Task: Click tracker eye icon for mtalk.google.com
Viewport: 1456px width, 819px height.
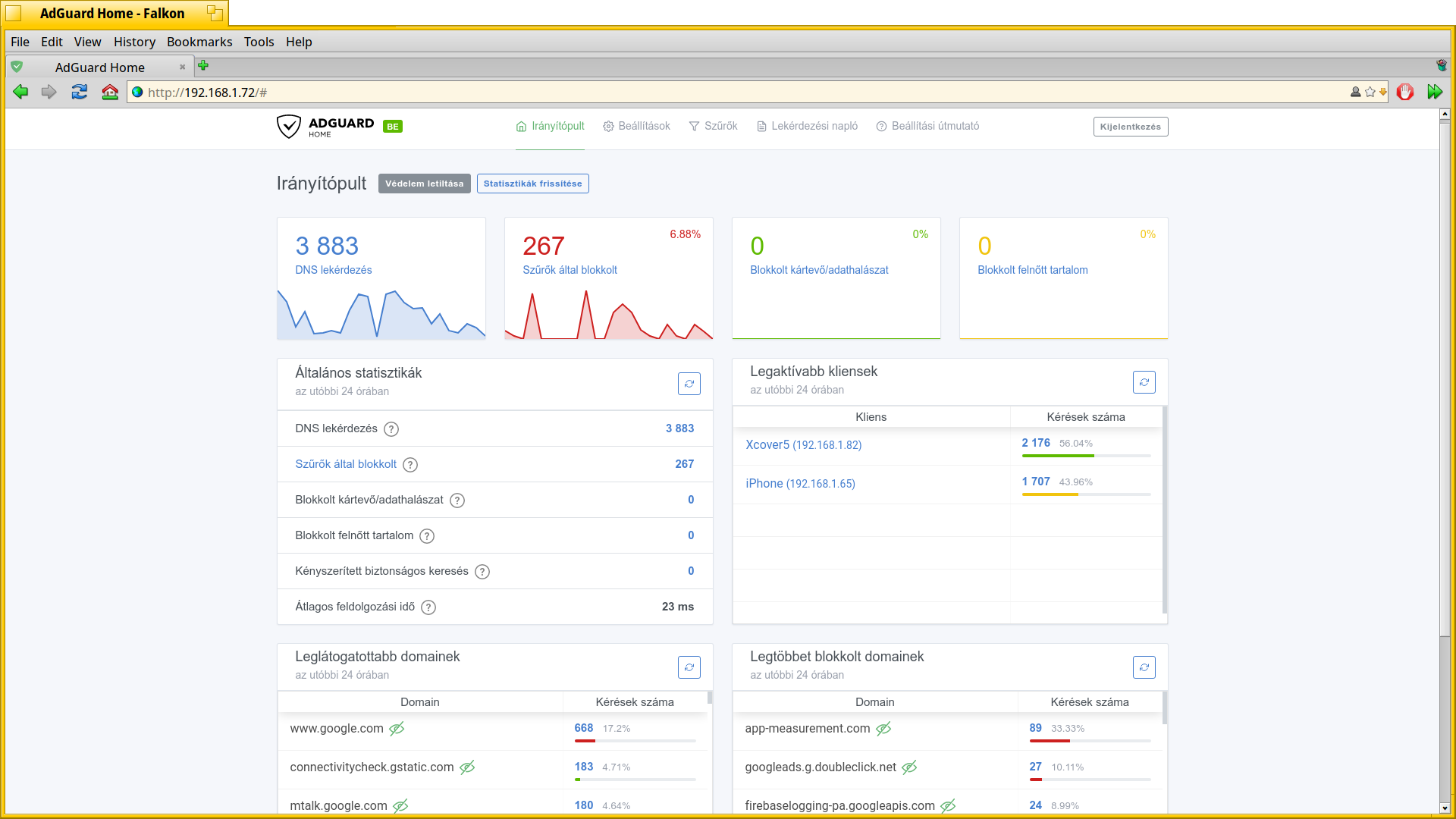Action: (400, 806)
